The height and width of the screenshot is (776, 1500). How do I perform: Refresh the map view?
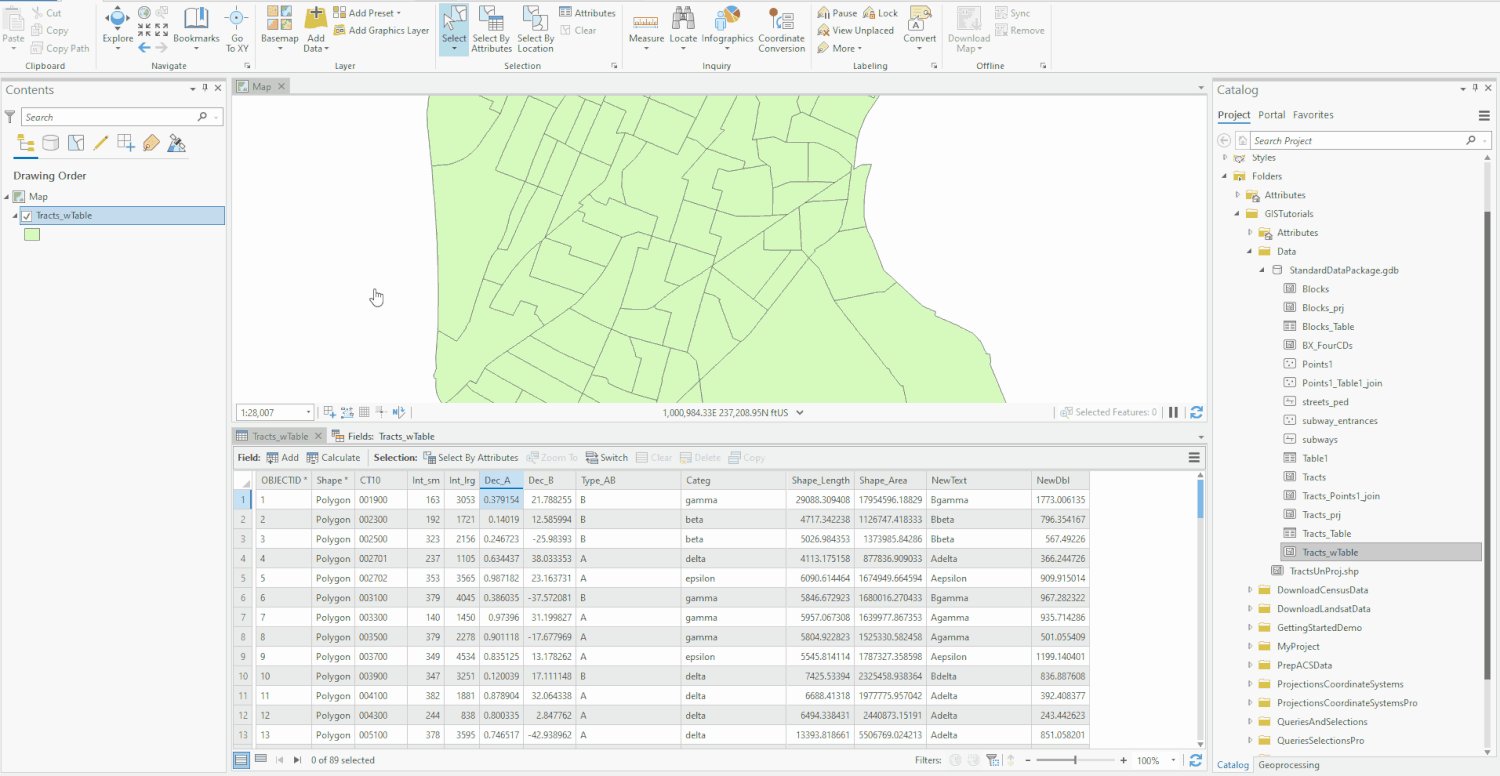tap(1196, 412)
